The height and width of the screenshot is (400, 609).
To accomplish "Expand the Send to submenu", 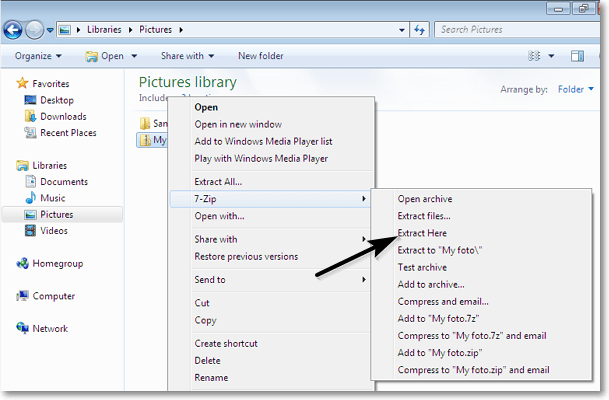I will pos(271,280).
